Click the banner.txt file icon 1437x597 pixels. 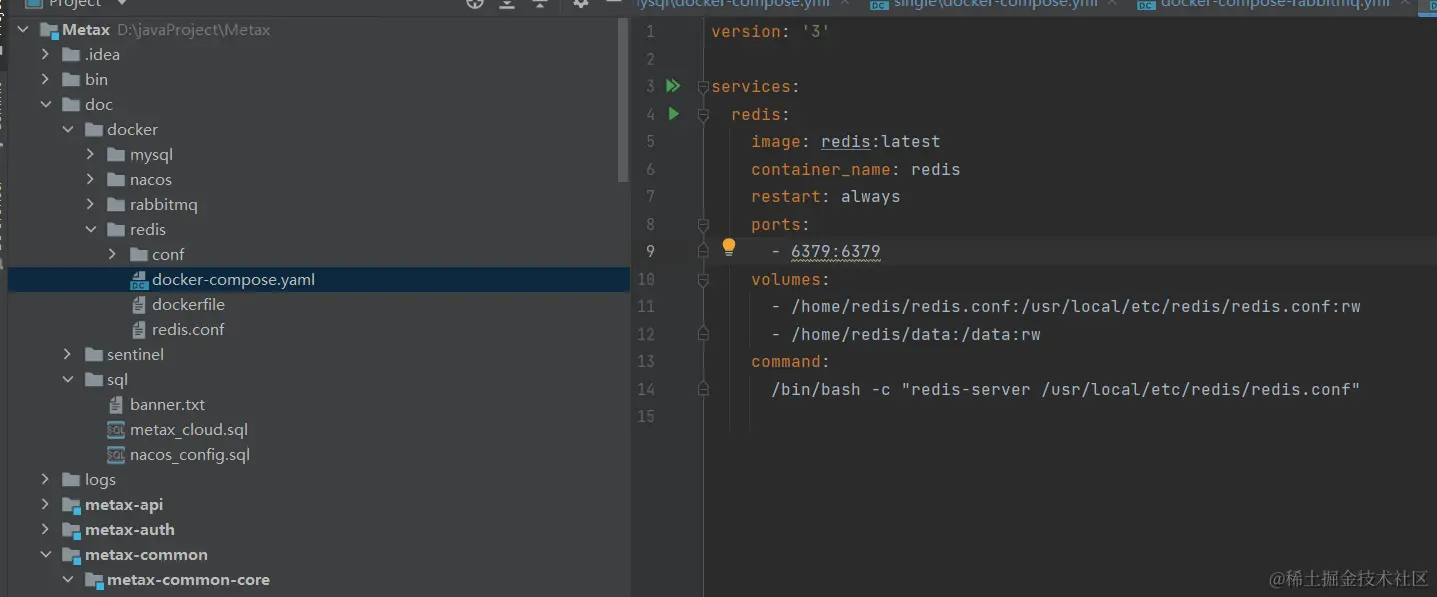[116, 405]
